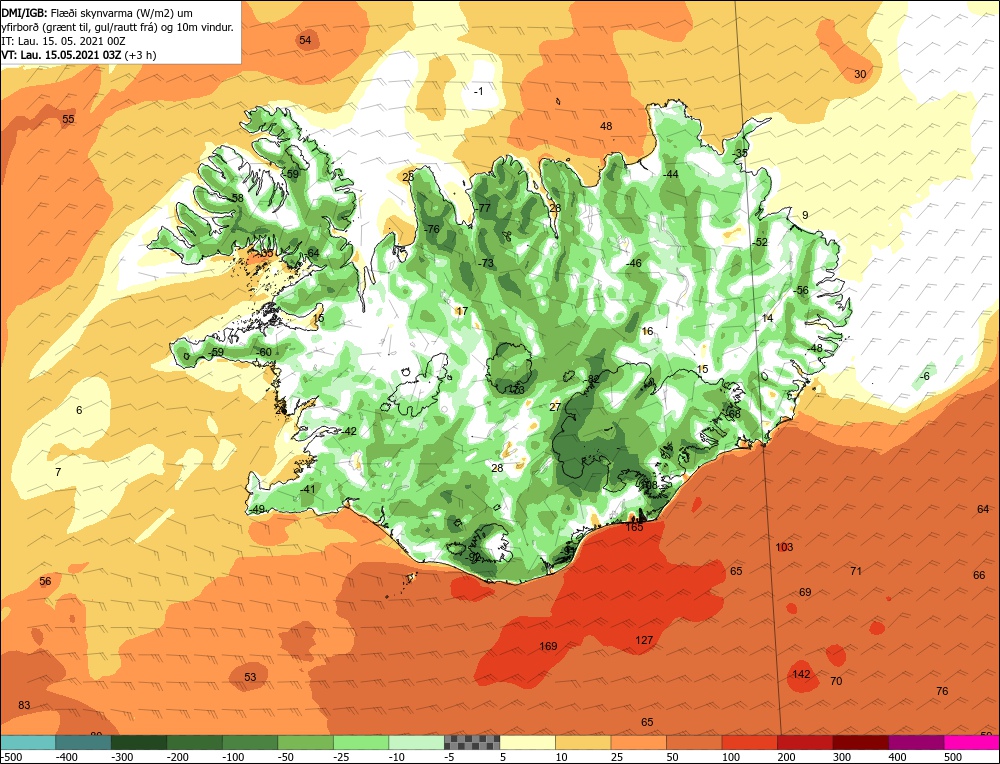Click the -77 value in north Iceland
This screenshot has height=764, width=1000.
coord(483,208)
